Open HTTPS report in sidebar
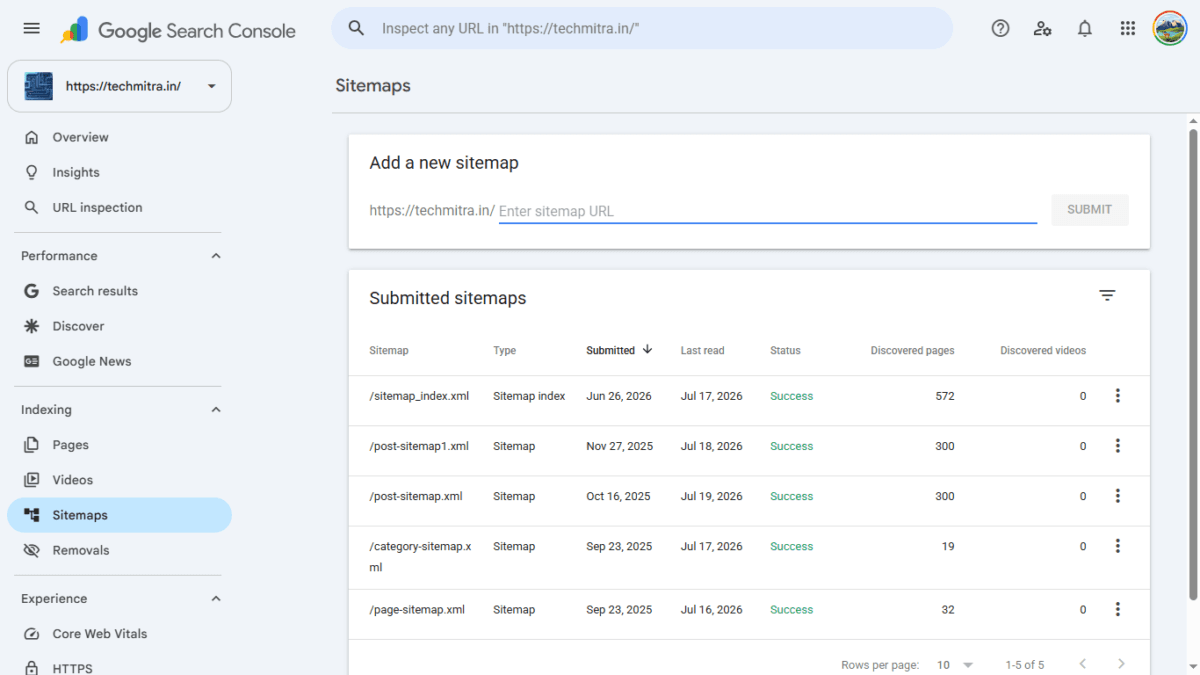 (x=119, y=666)
